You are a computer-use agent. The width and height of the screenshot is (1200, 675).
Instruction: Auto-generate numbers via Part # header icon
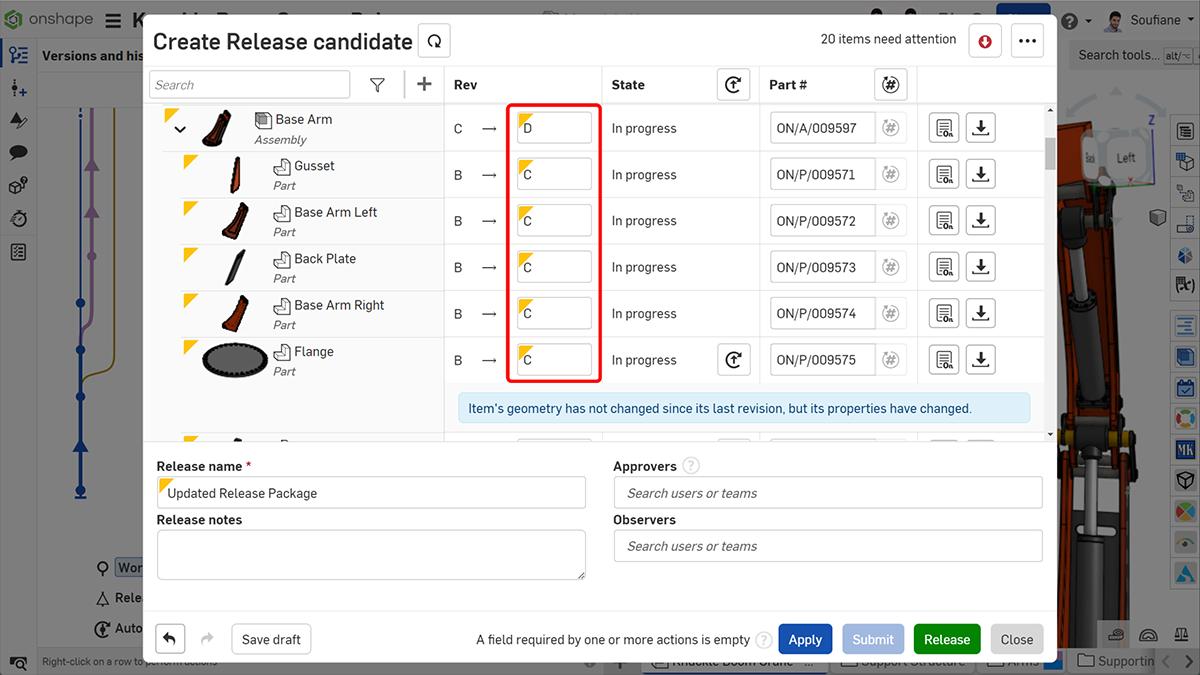point(890,84)
